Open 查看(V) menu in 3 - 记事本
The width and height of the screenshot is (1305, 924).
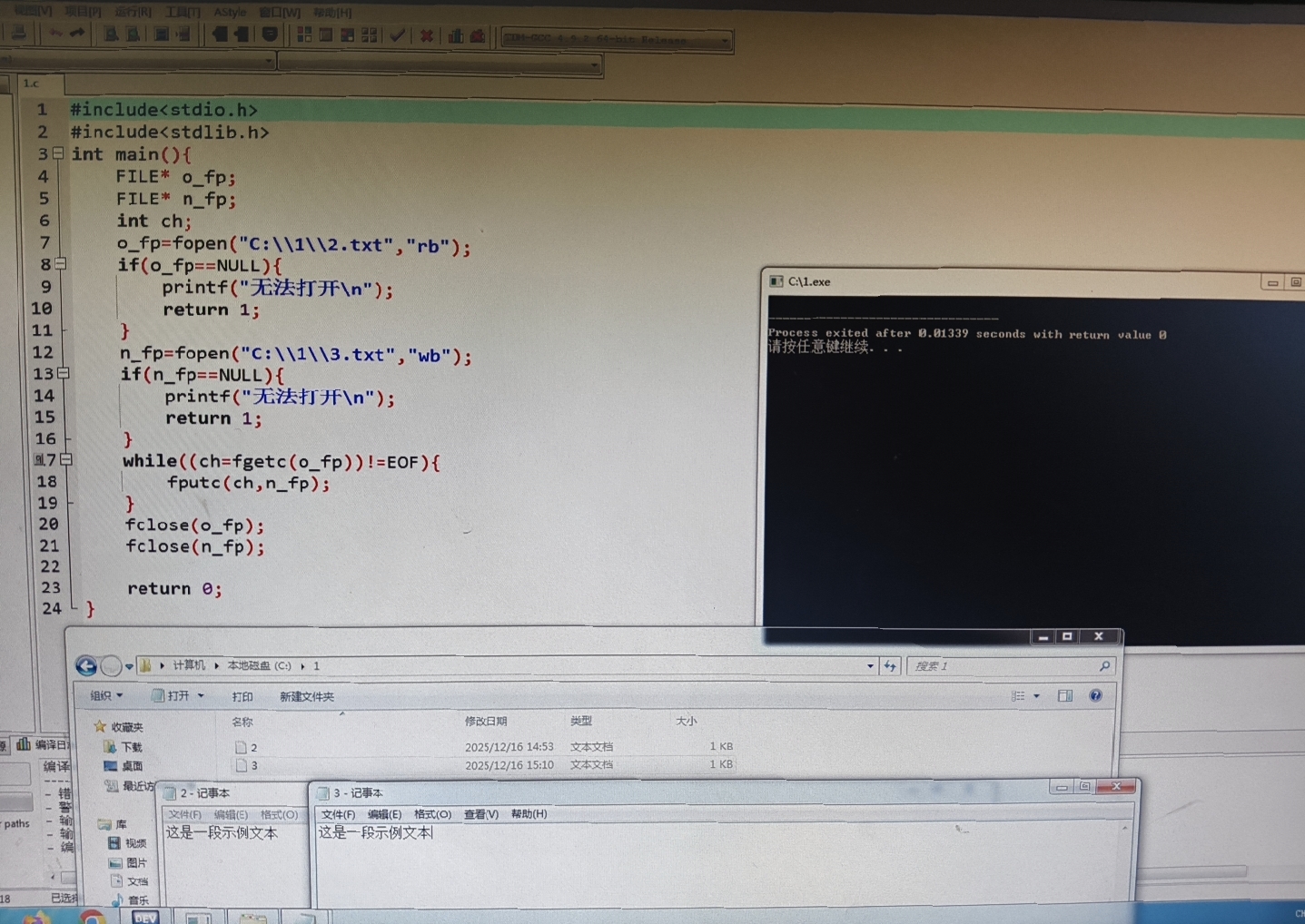pyautogui.click(x=480, y=814)
